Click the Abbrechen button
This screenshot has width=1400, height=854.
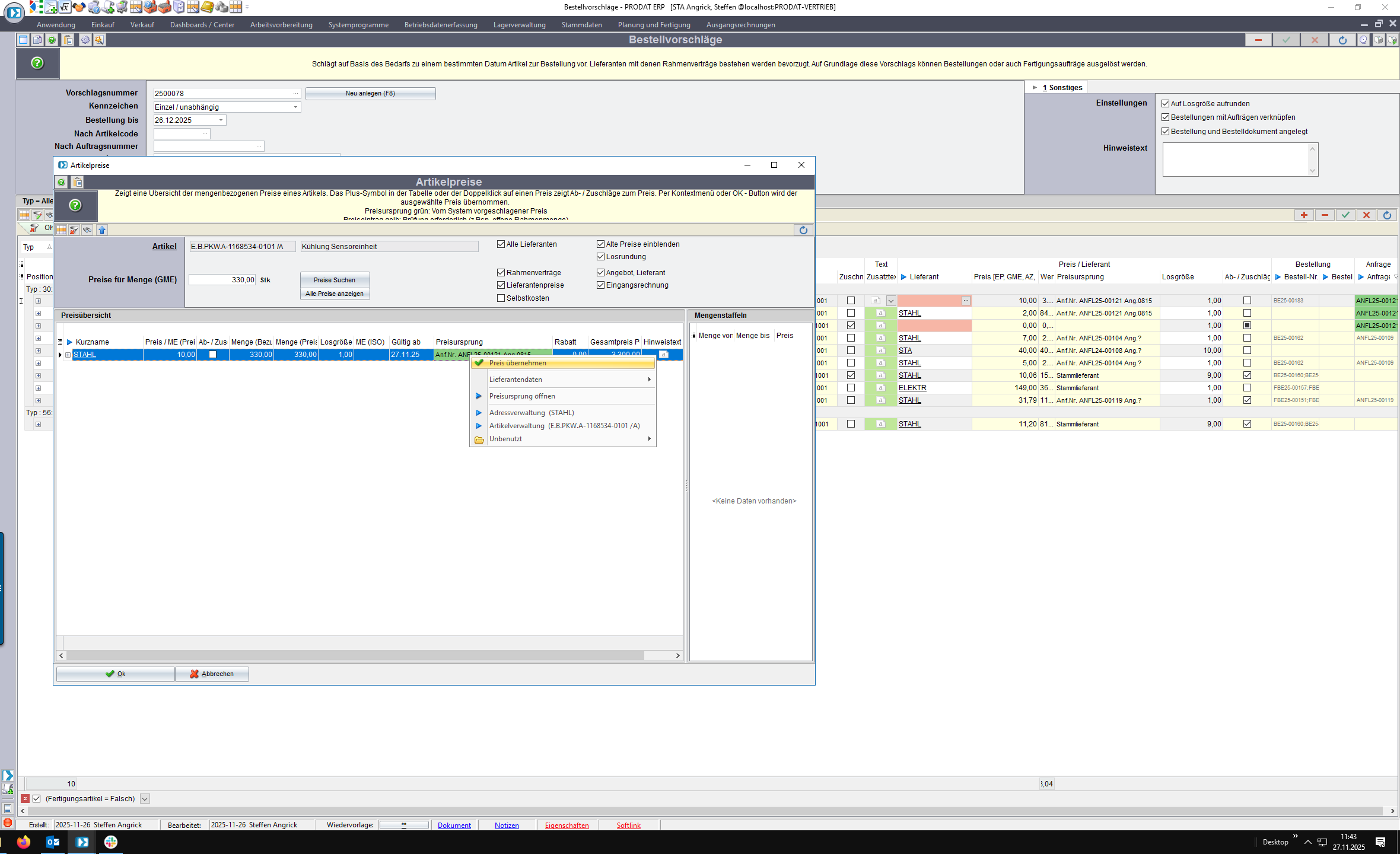pyautogui.click(x=212, y=674)
